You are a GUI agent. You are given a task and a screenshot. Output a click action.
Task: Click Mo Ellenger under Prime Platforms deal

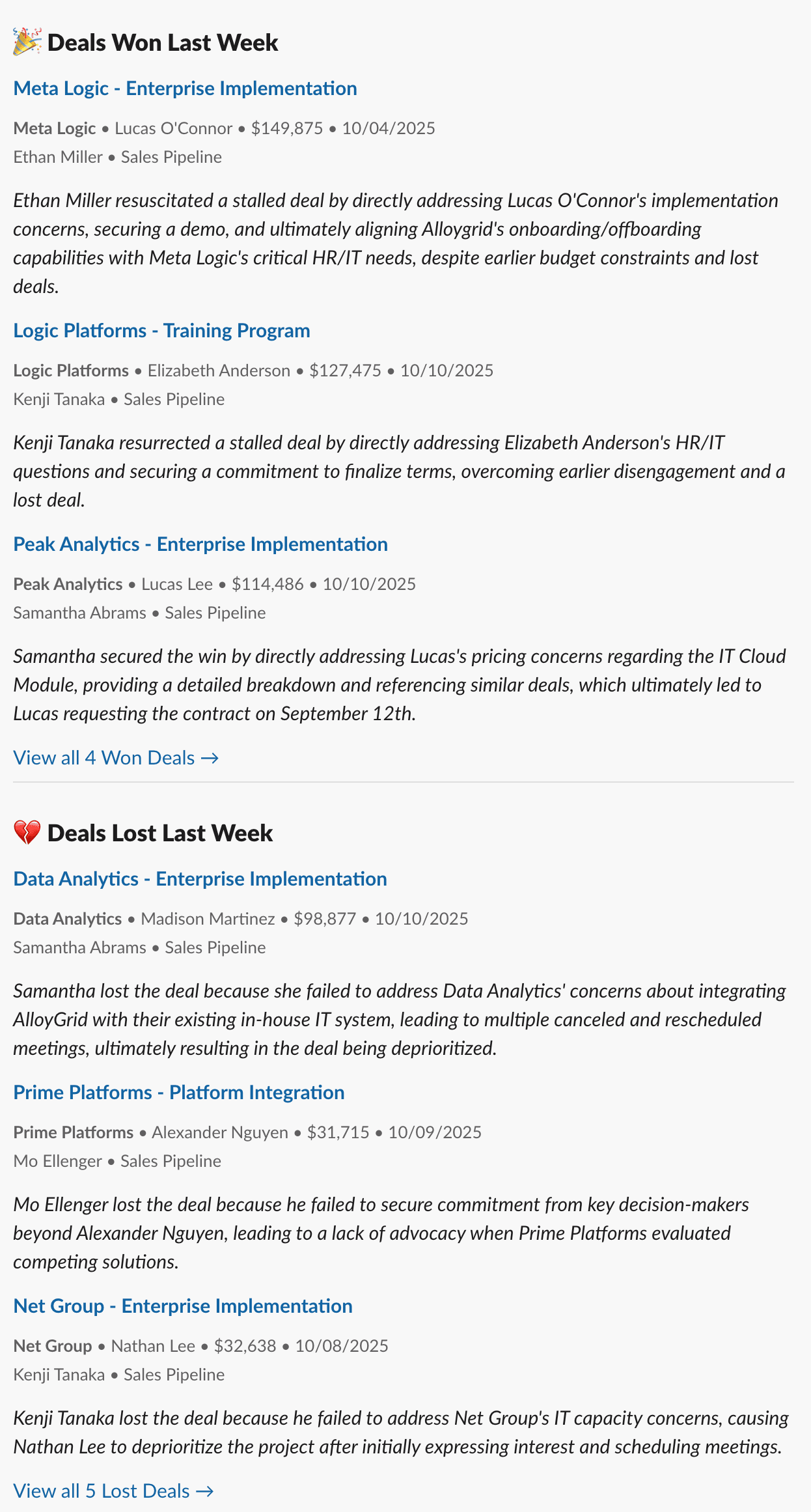coord(57,1161)
